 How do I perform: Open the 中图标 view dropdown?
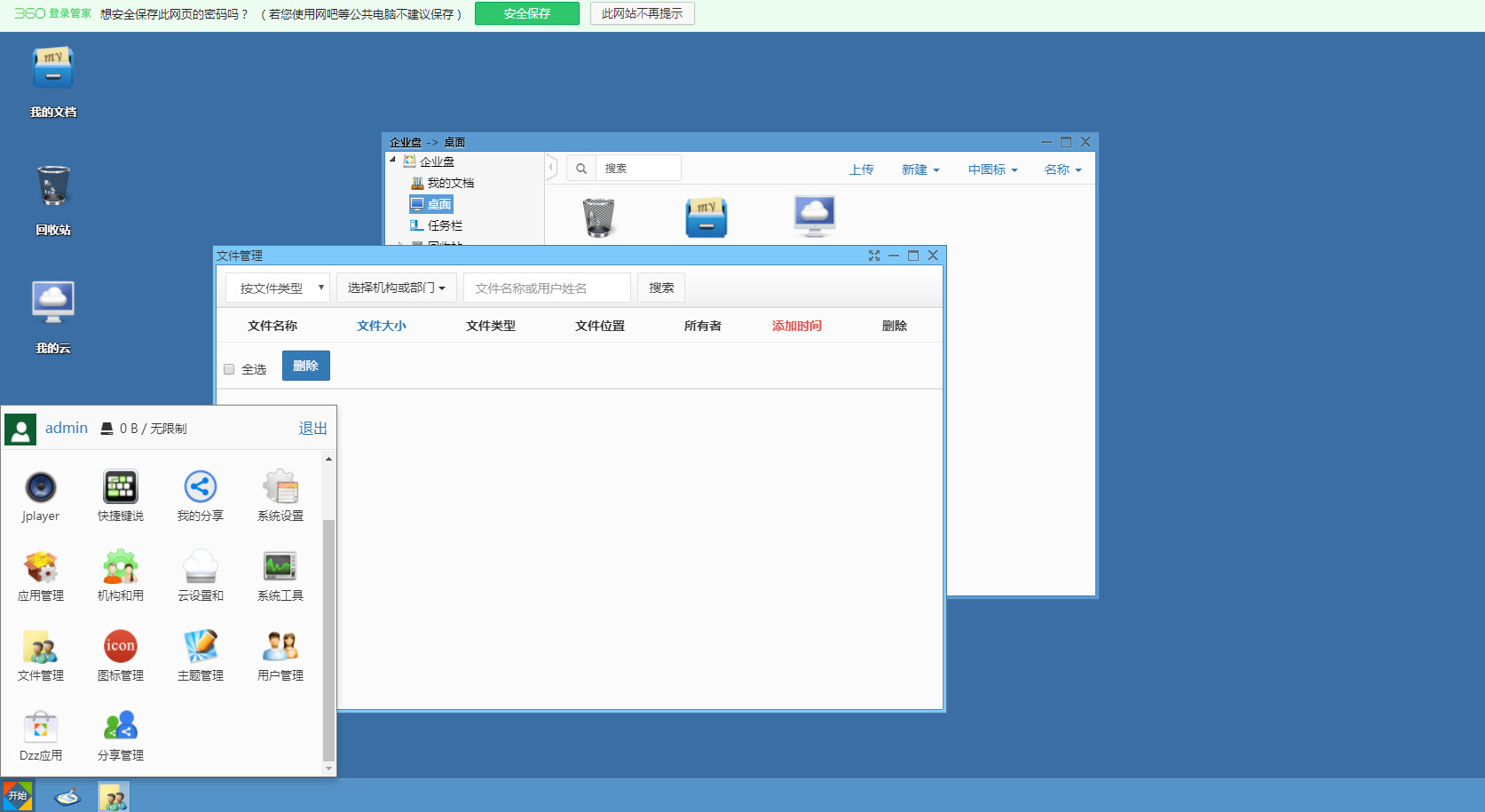992,169
